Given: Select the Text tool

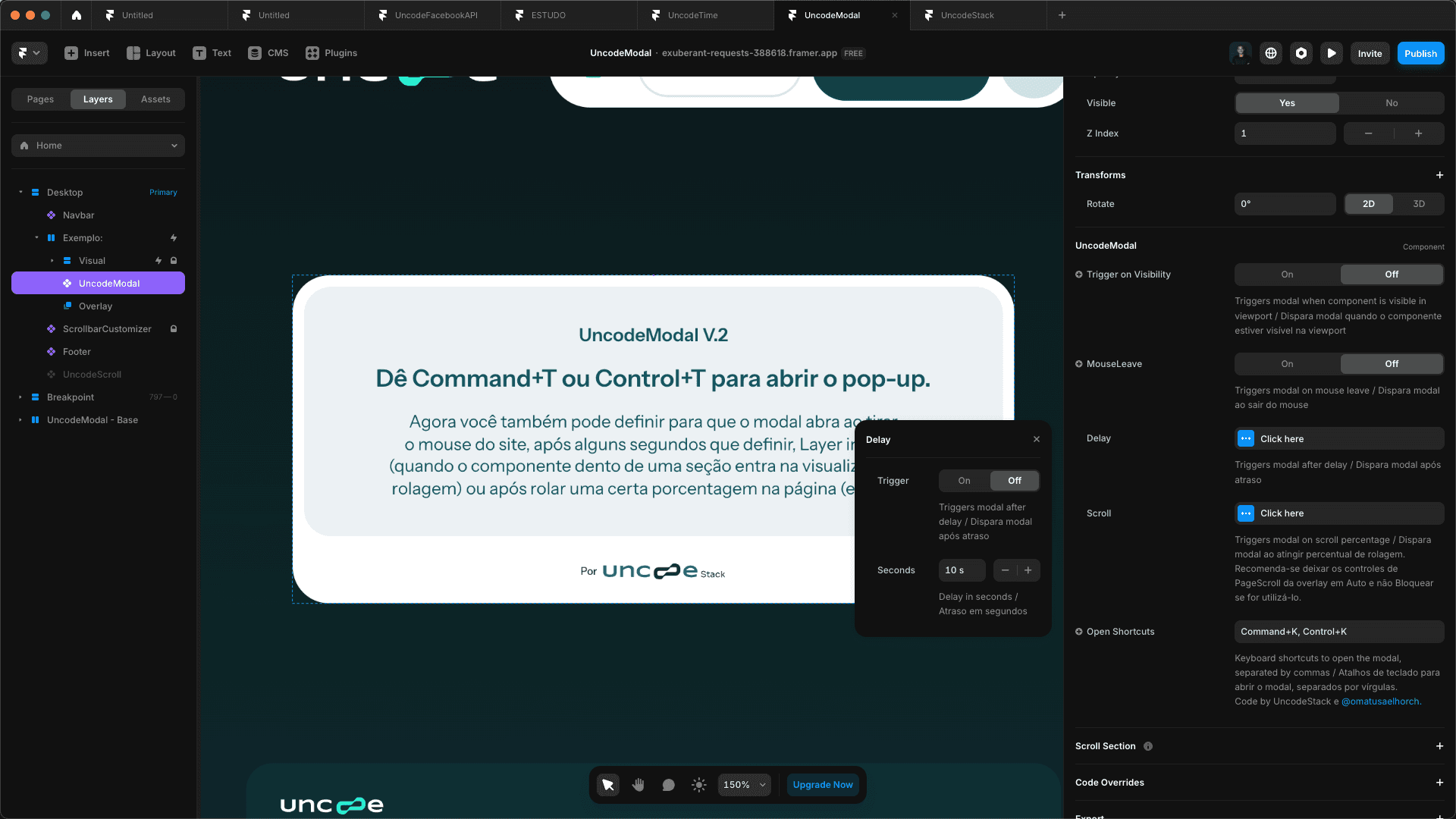Looking at the screenshot, I should 212,53.
